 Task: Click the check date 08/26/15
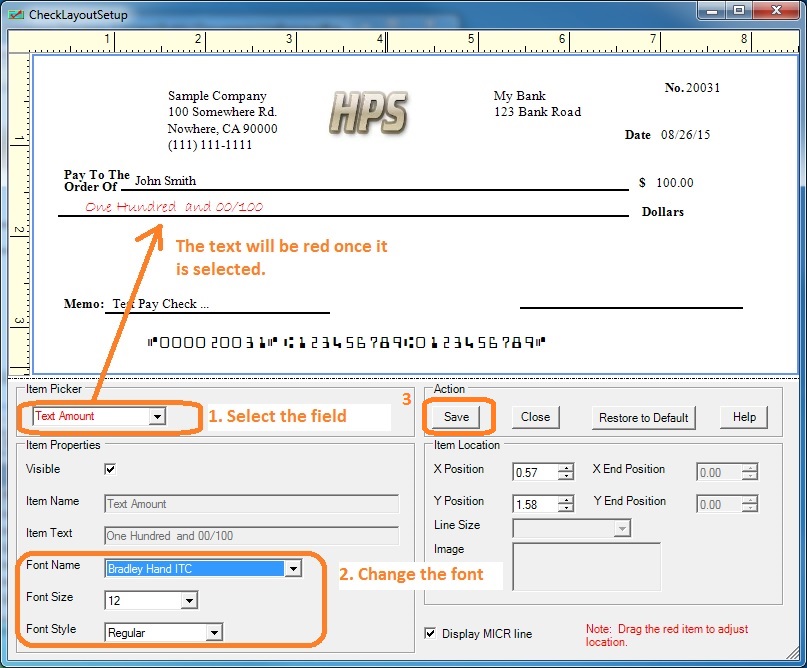tap(684, 135)
